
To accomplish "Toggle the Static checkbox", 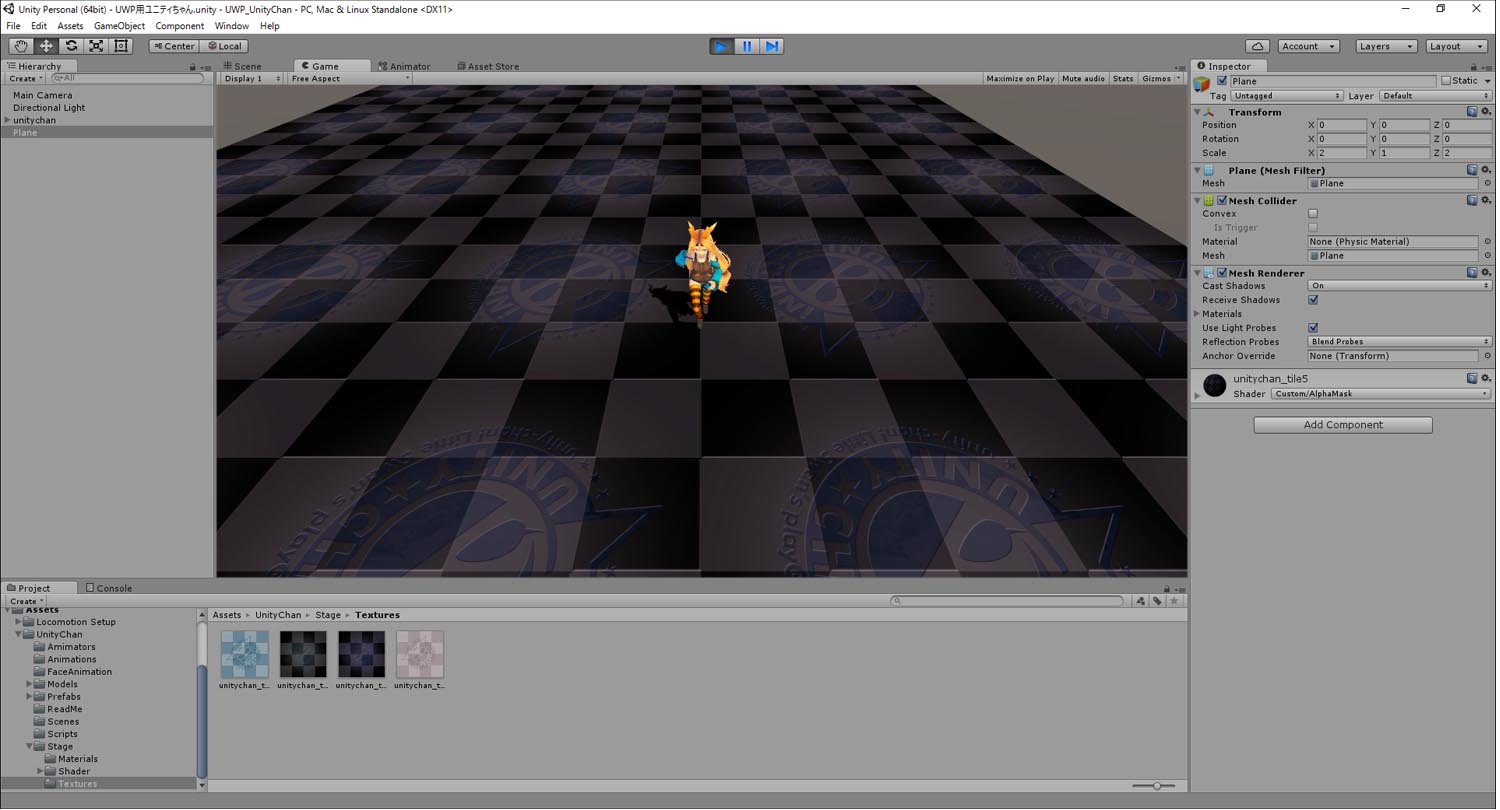I will point(1446,81).
